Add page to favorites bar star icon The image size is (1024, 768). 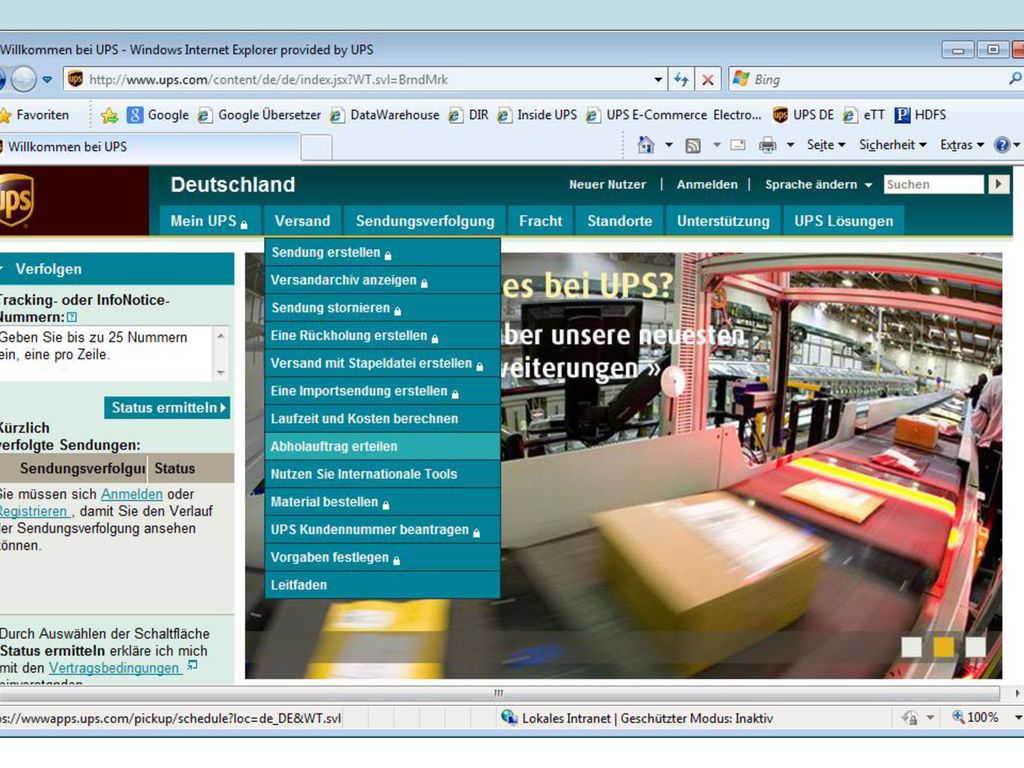coord(110,116)
